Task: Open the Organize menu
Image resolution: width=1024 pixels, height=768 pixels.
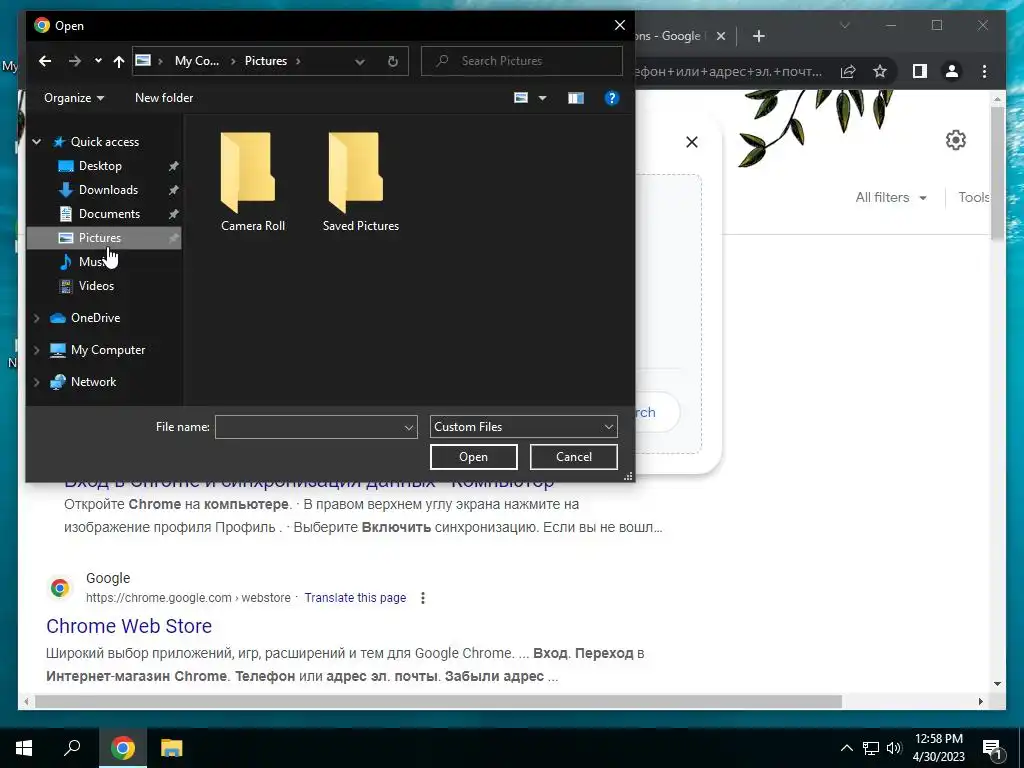Action: [74, 98]
